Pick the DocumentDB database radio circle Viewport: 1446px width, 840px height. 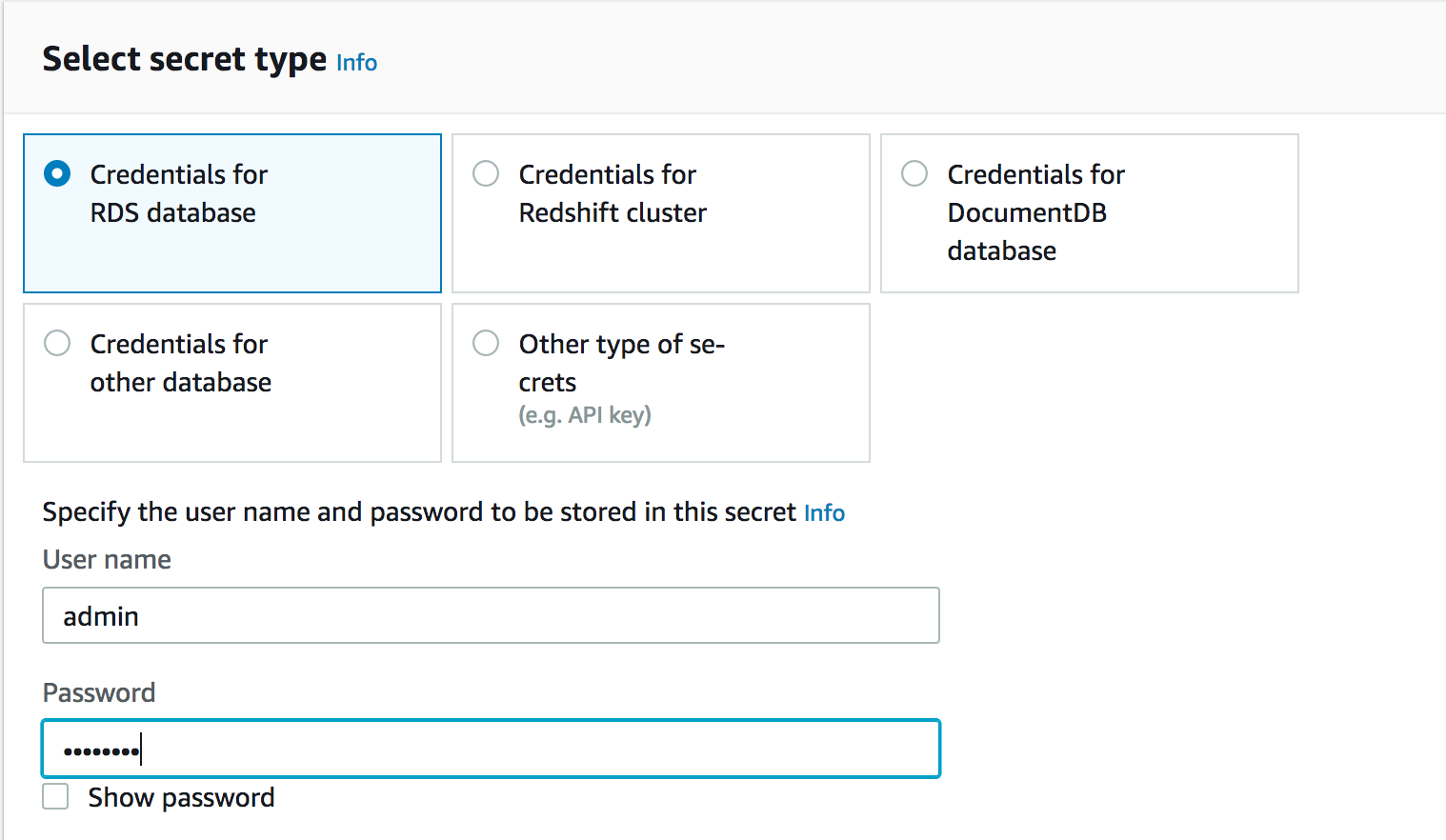[x=914, y=173]
